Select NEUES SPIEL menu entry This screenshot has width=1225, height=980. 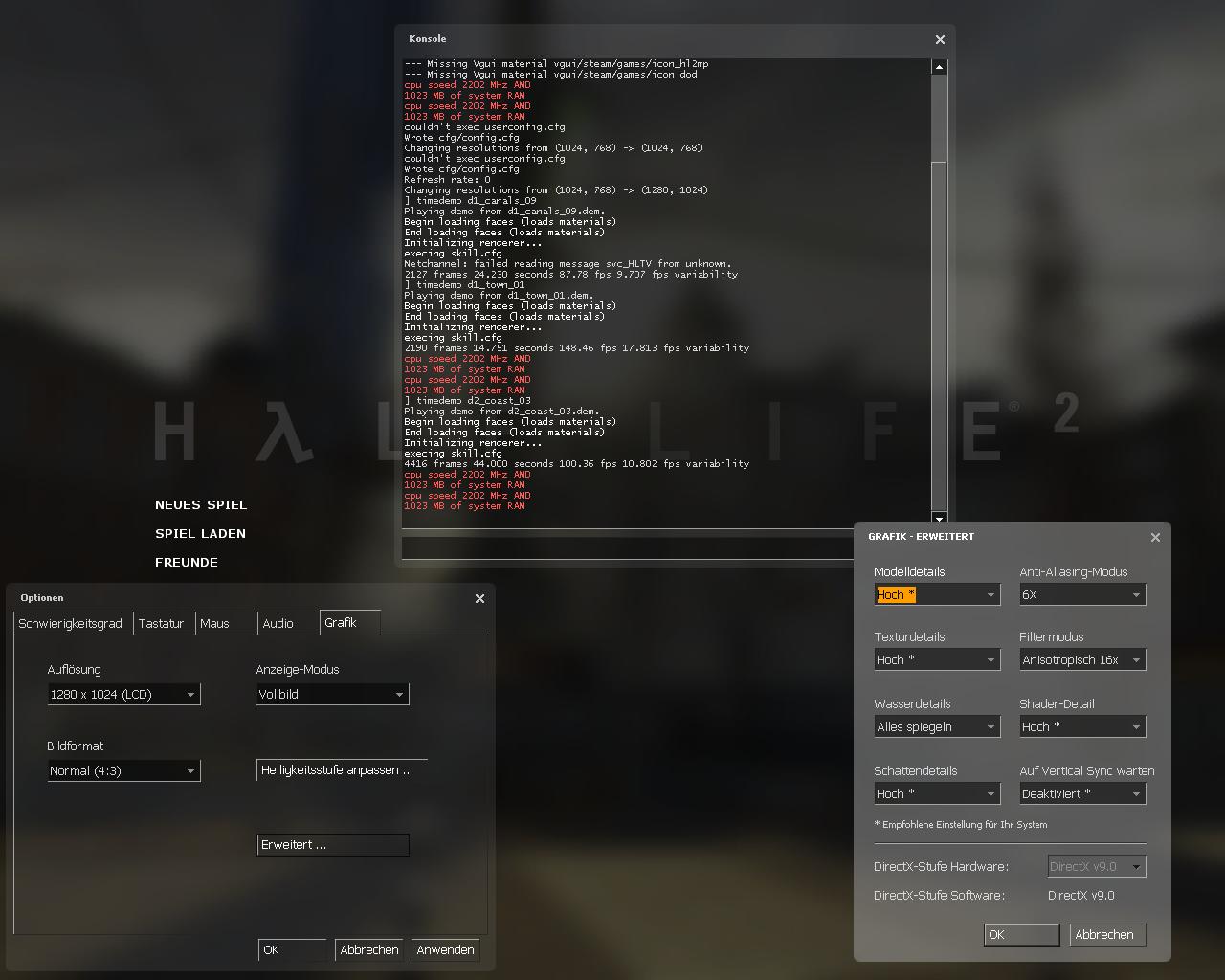[x=201, y=504]
